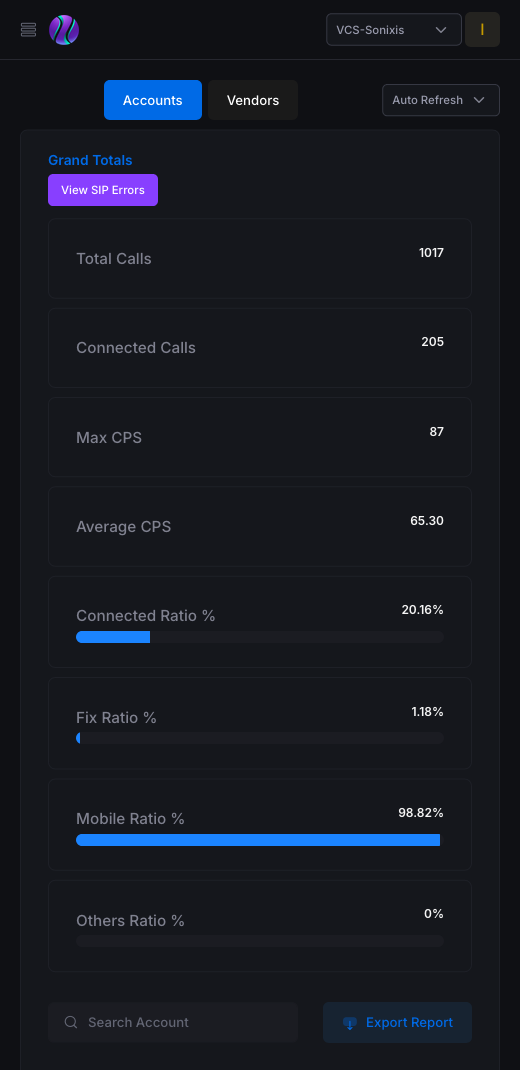
Task: Click the Grand Totals heading
Action: pyautogui.click(x=90, y=160)
